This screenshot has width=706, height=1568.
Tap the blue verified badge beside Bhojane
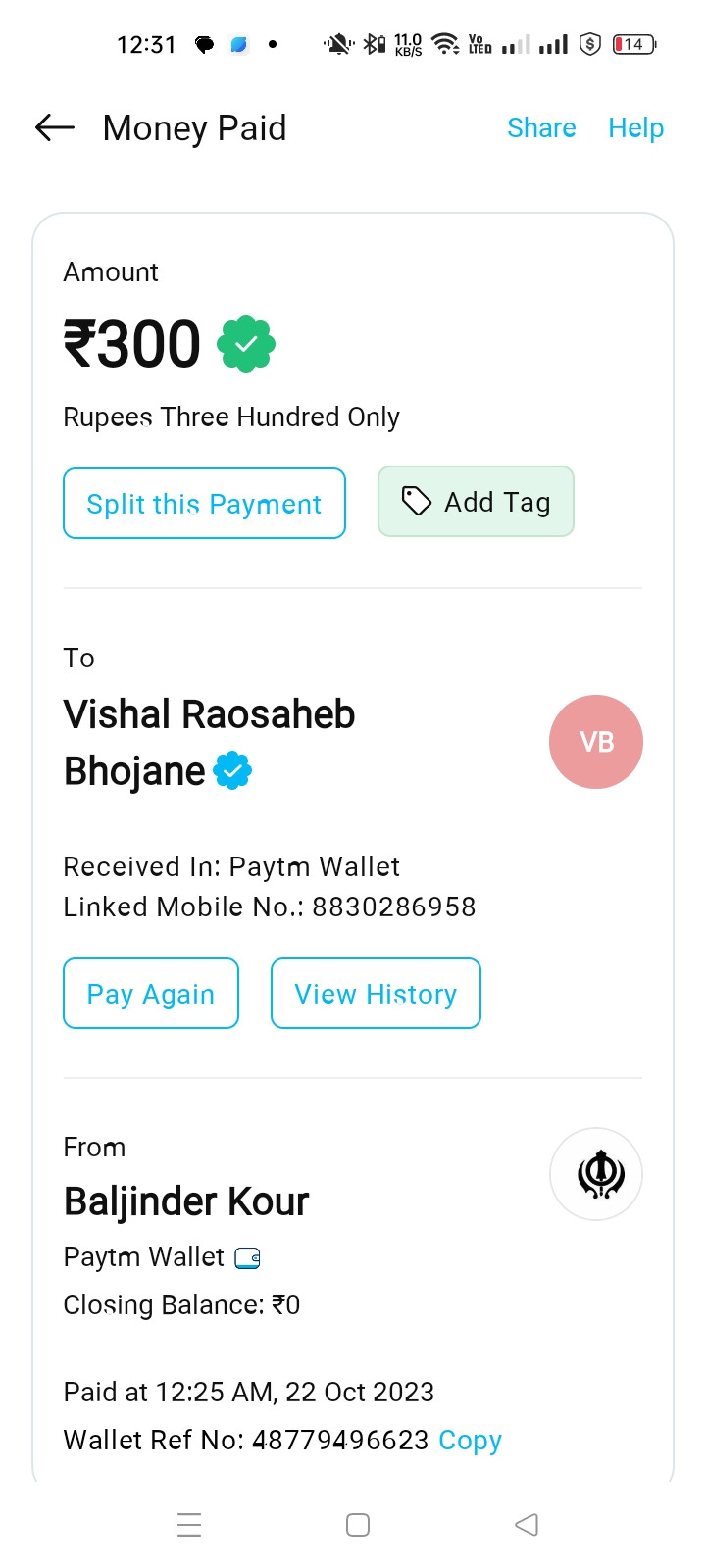point(232,771)
